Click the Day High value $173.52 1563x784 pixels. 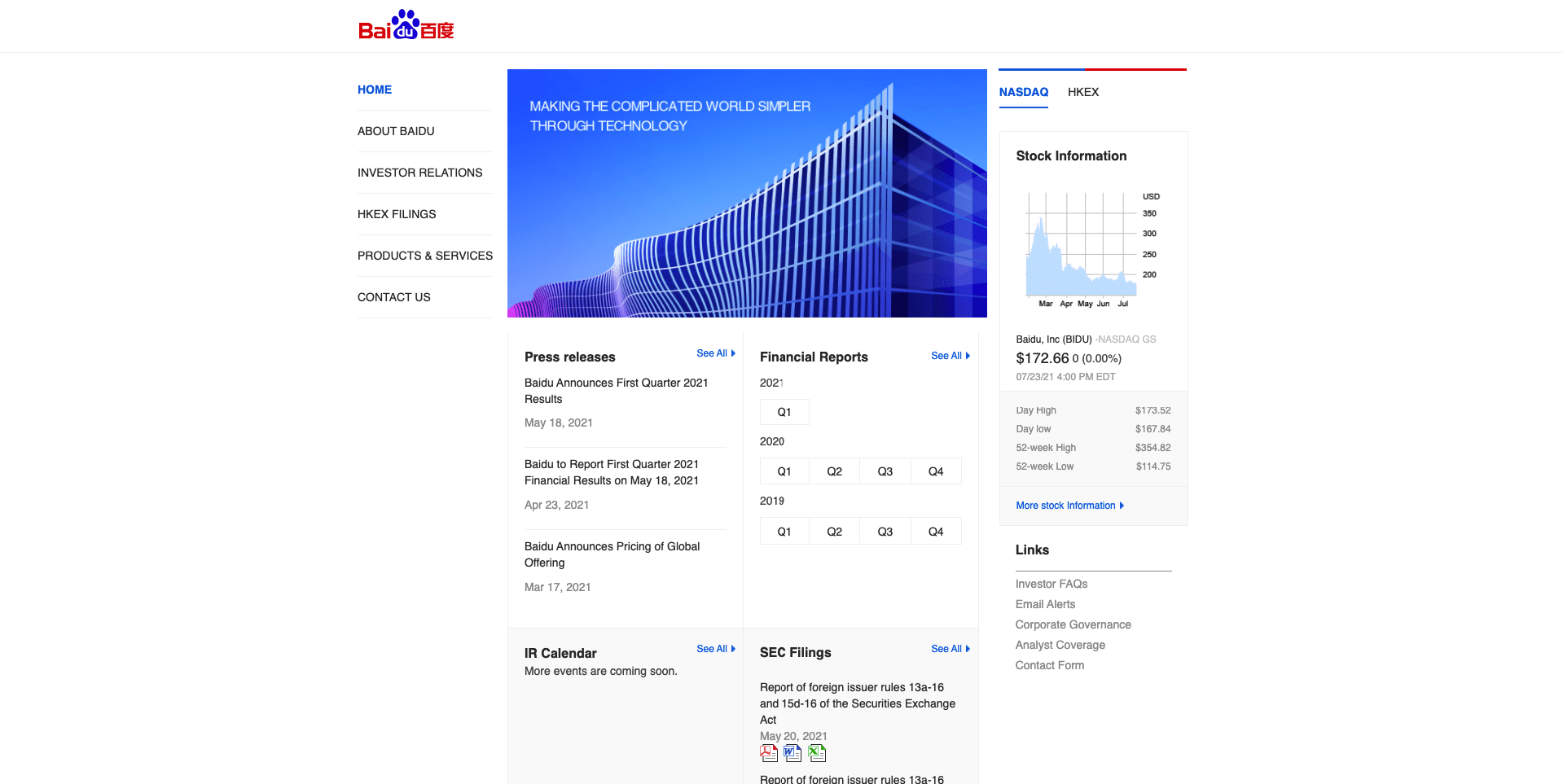point(1152,410)
